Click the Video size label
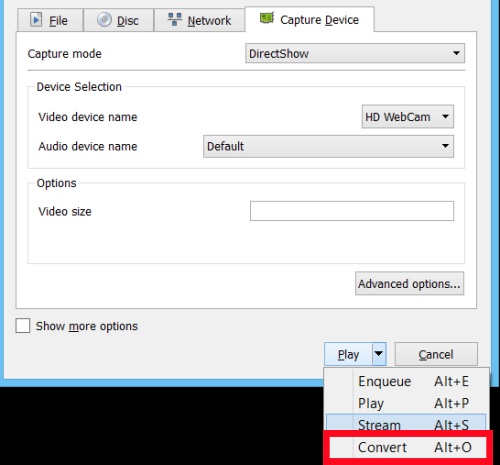The height and width of the screenshot is (465, 500). (x=65, y=211)
